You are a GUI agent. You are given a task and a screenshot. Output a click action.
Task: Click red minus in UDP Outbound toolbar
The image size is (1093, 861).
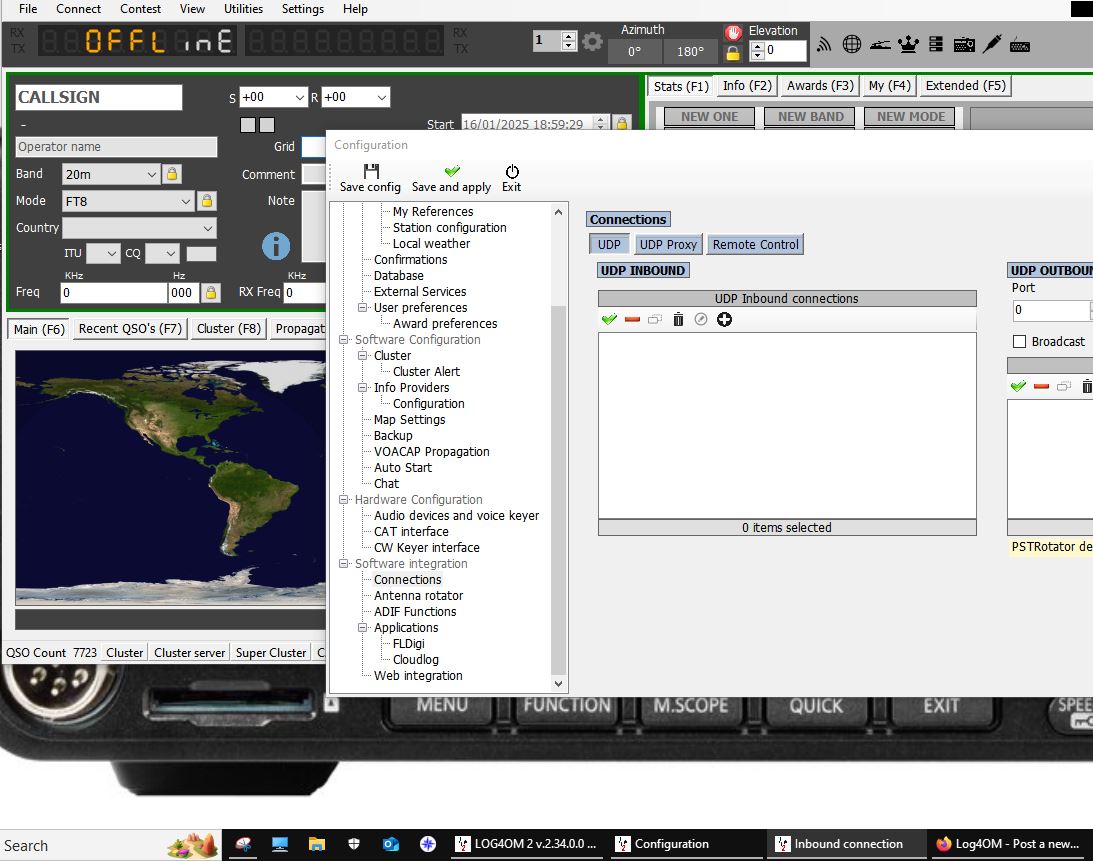click(1041, 386)
